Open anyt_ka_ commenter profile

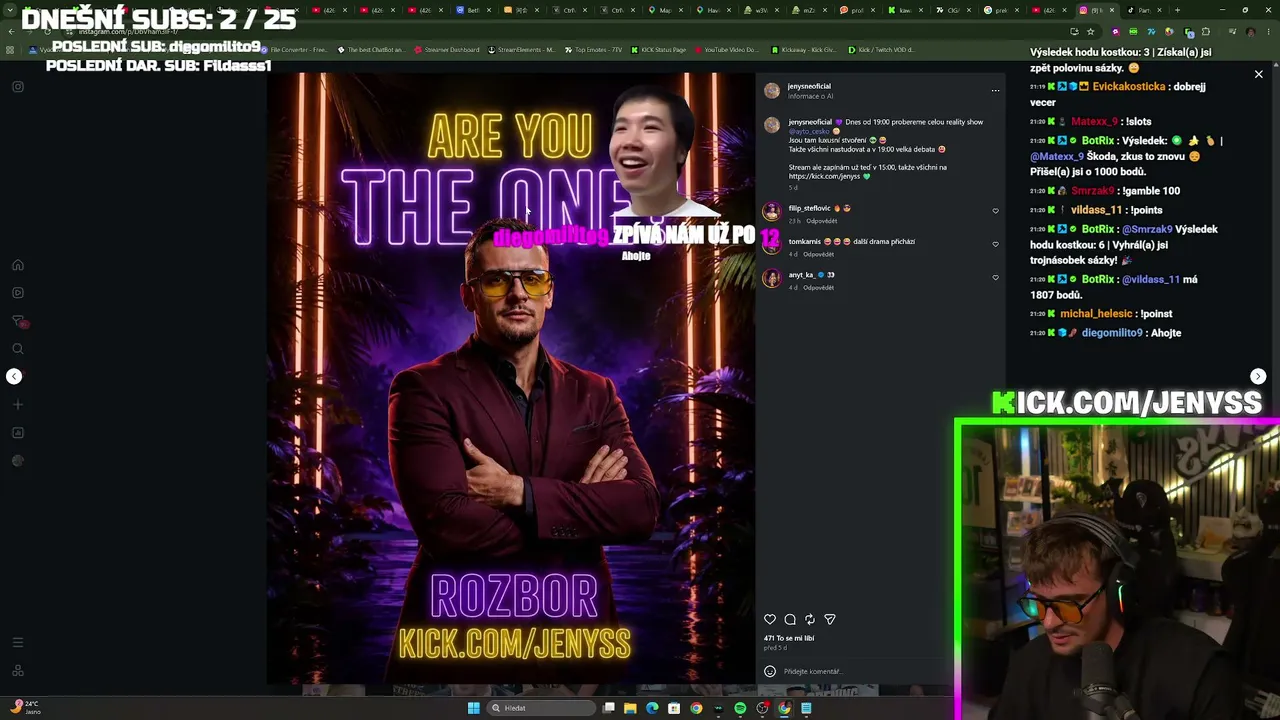[x=802, y=275]
